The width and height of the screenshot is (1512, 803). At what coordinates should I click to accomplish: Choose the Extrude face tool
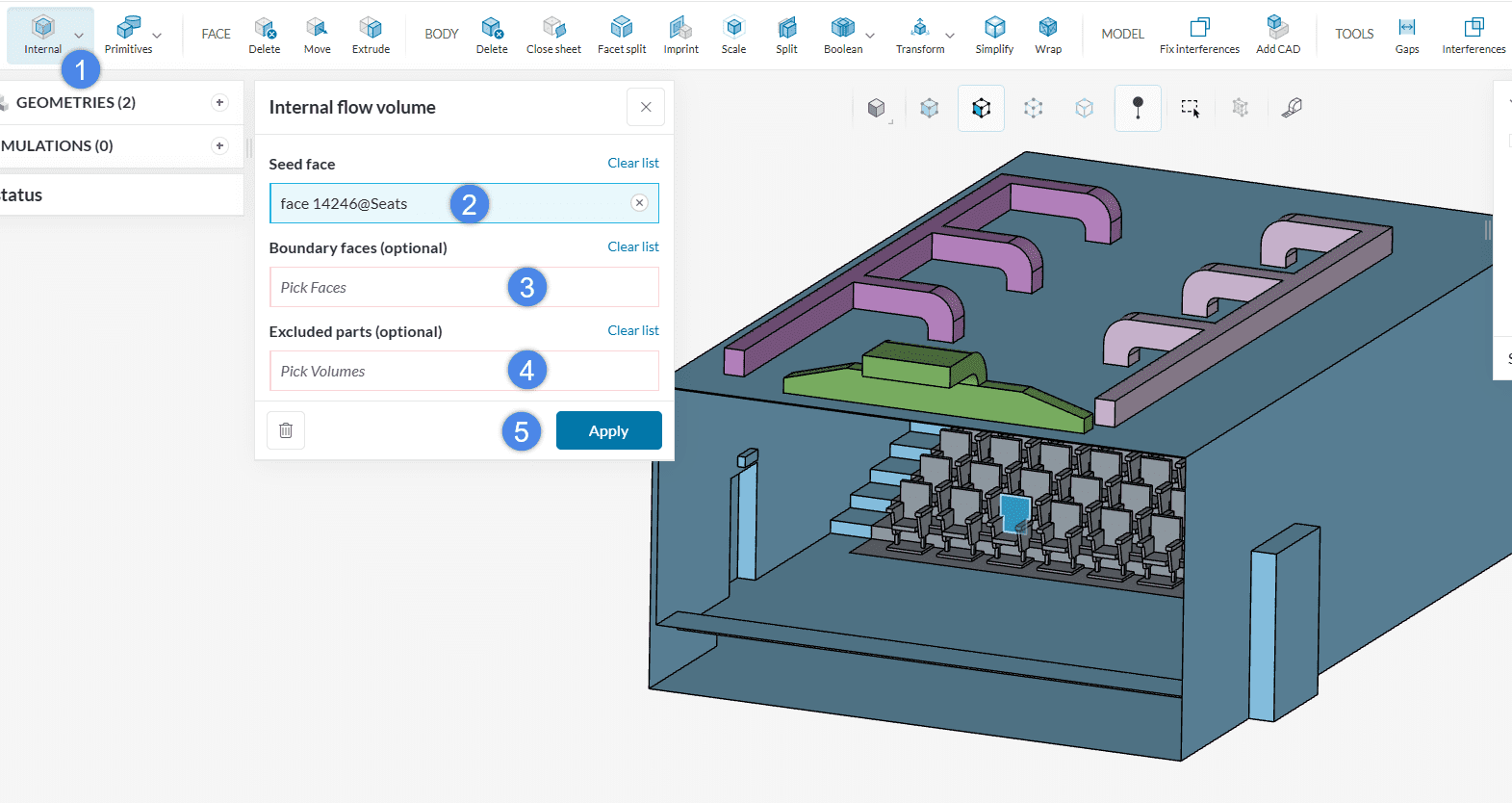click(371, 35)
